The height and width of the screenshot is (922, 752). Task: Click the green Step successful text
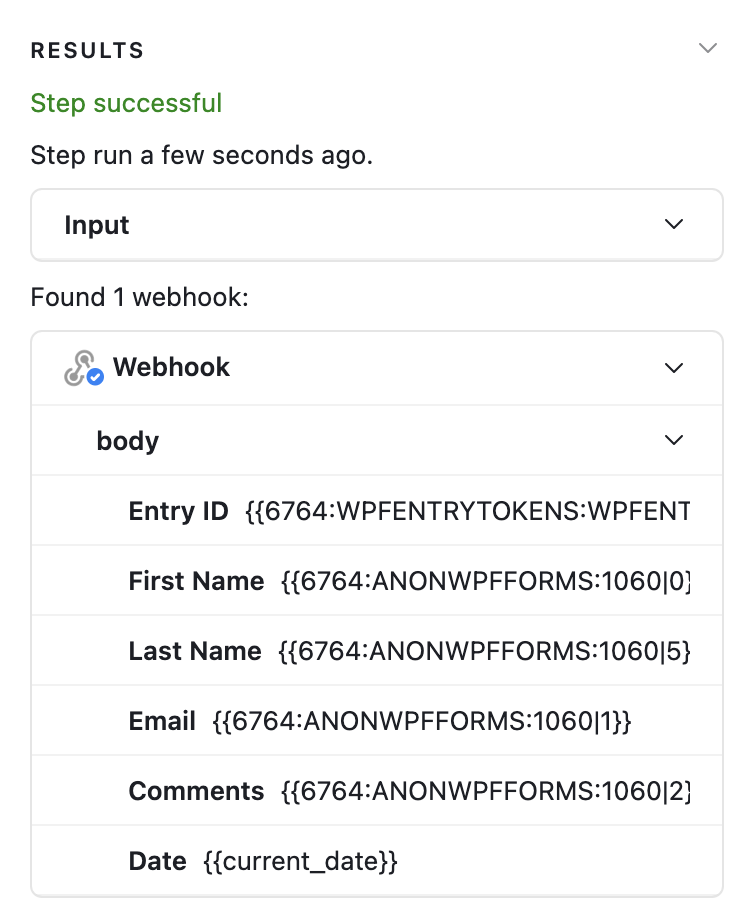tap(126, 103)
